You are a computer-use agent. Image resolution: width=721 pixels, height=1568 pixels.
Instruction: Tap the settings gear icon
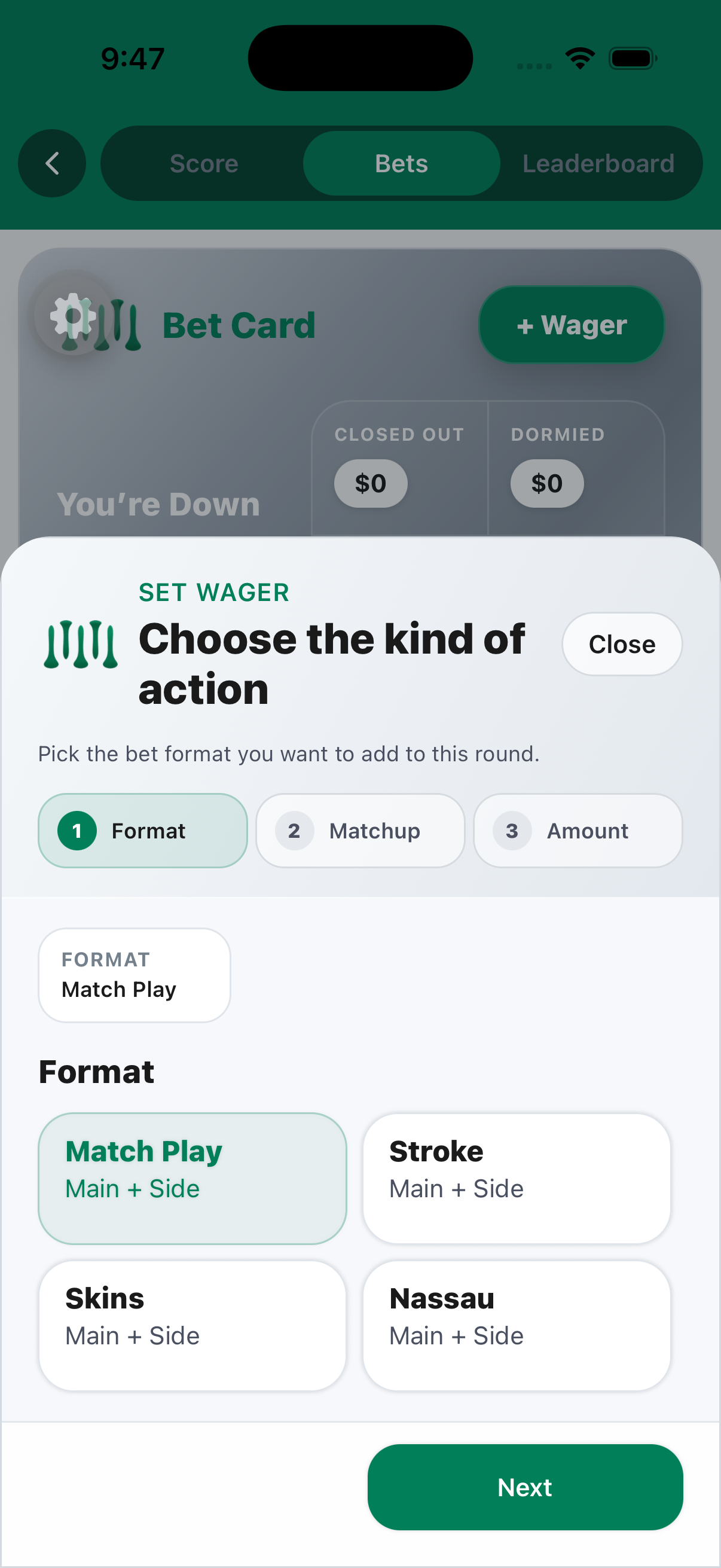point(73,315)
